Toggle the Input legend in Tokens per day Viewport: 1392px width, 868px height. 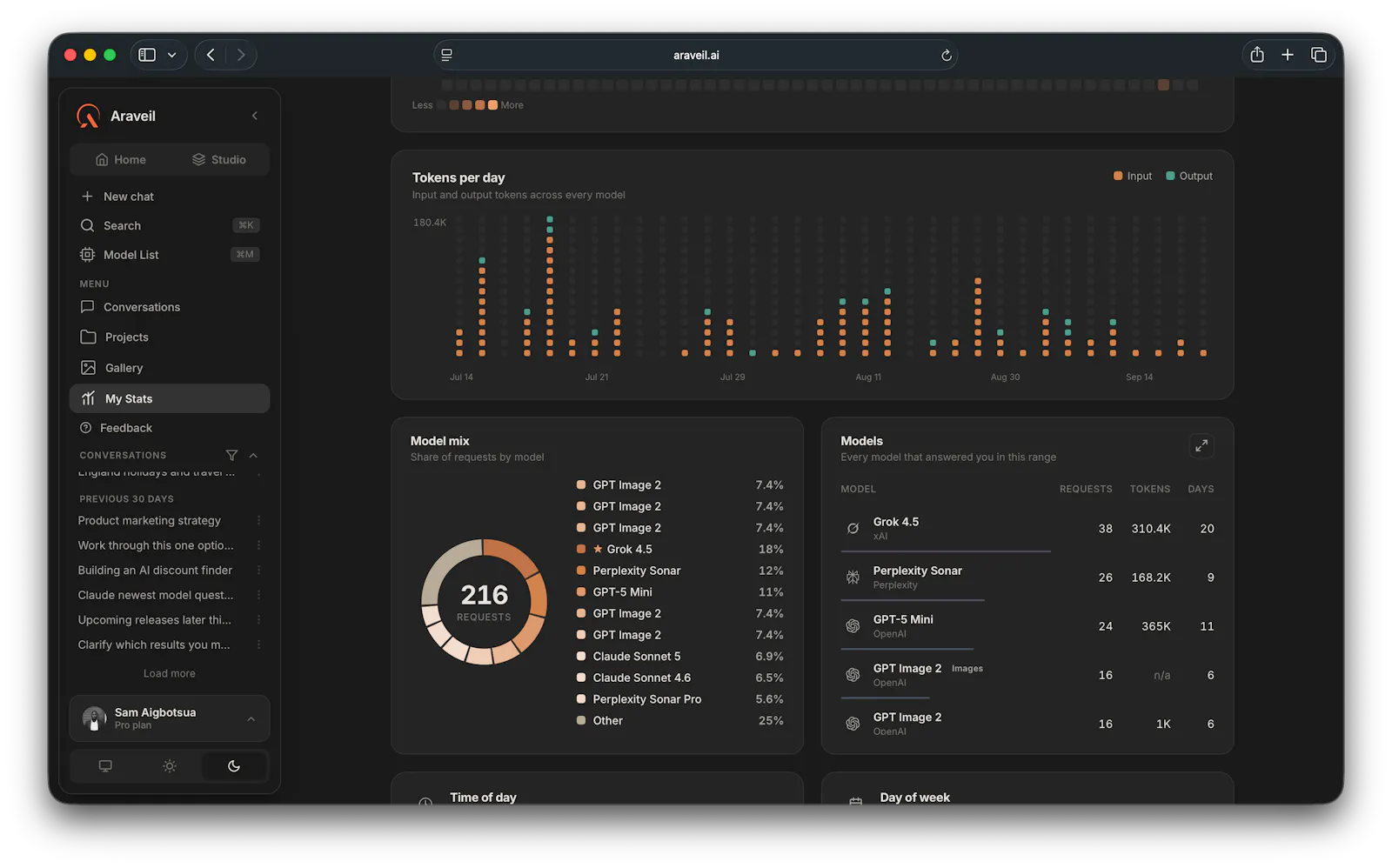tap(1133, 176)
